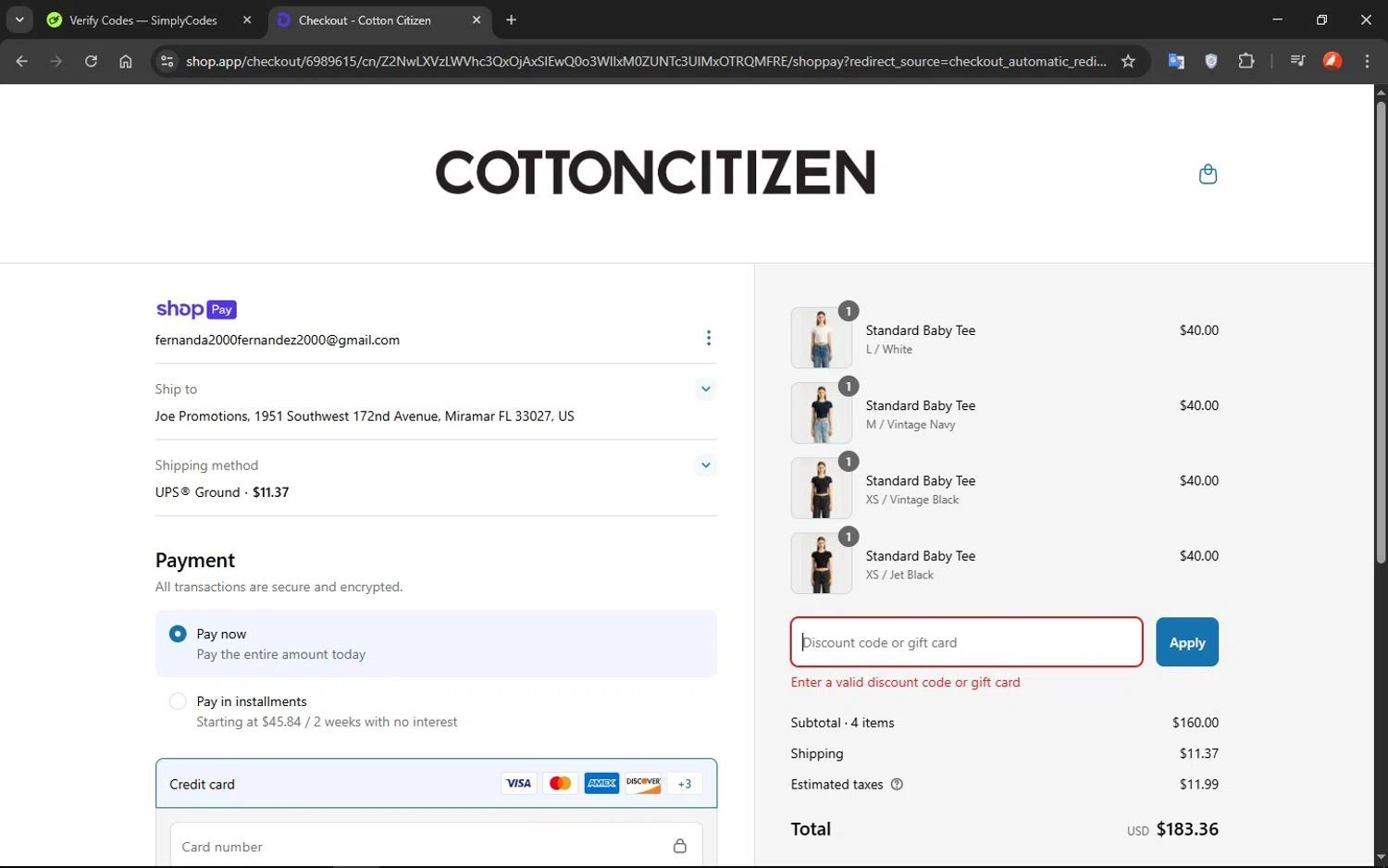Click the shipping address Joe Promotions text

[365, 416]
